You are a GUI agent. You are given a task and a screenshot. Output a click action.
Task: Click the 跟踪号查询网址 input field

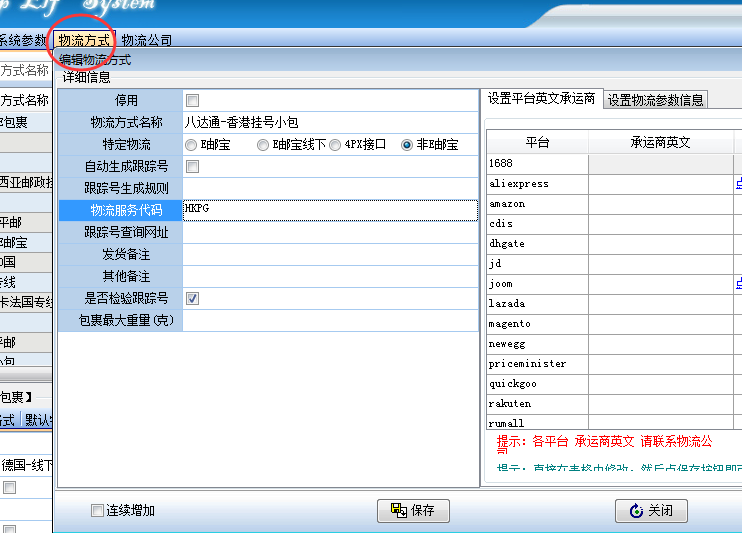[330, 232]
